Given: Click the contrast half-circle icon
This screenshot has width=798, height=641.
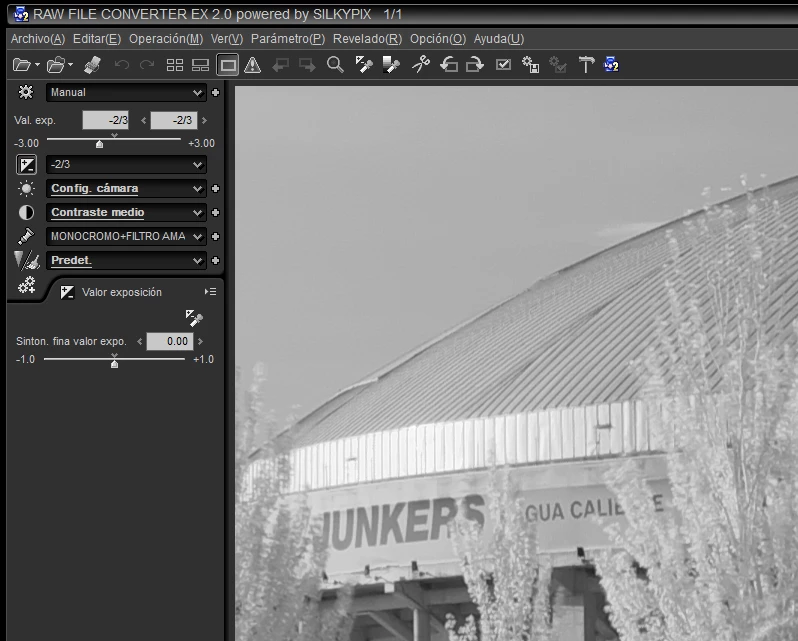Looking at the screenshot, I should pos(26,213).
